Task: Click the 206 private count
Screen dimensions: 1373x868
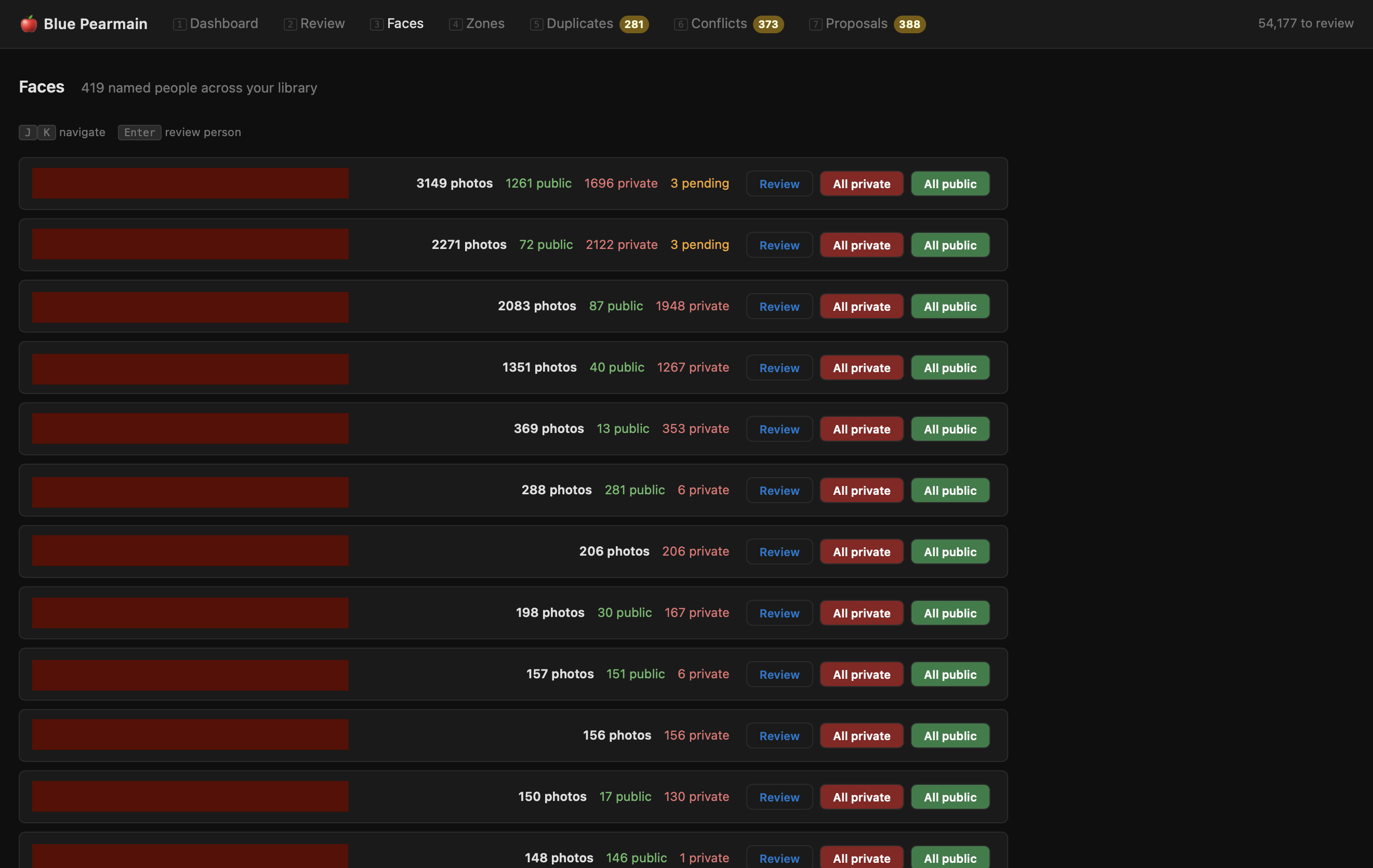Action: 696,551
